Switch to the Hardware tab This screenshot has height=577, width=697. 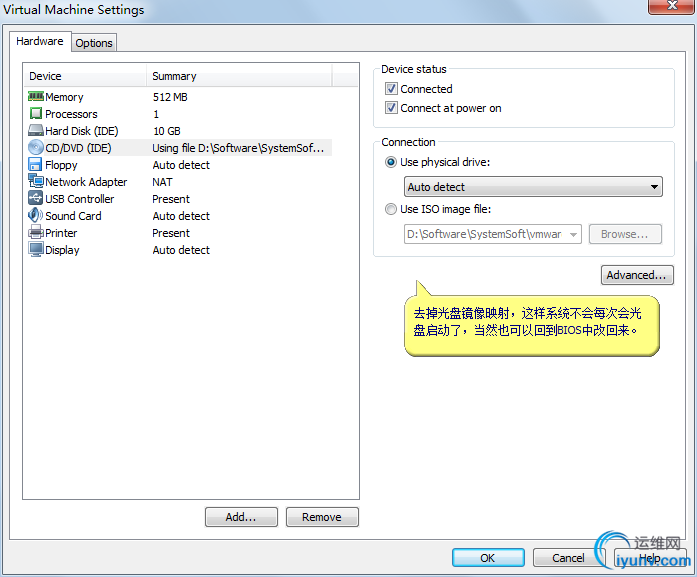point(40,41)
